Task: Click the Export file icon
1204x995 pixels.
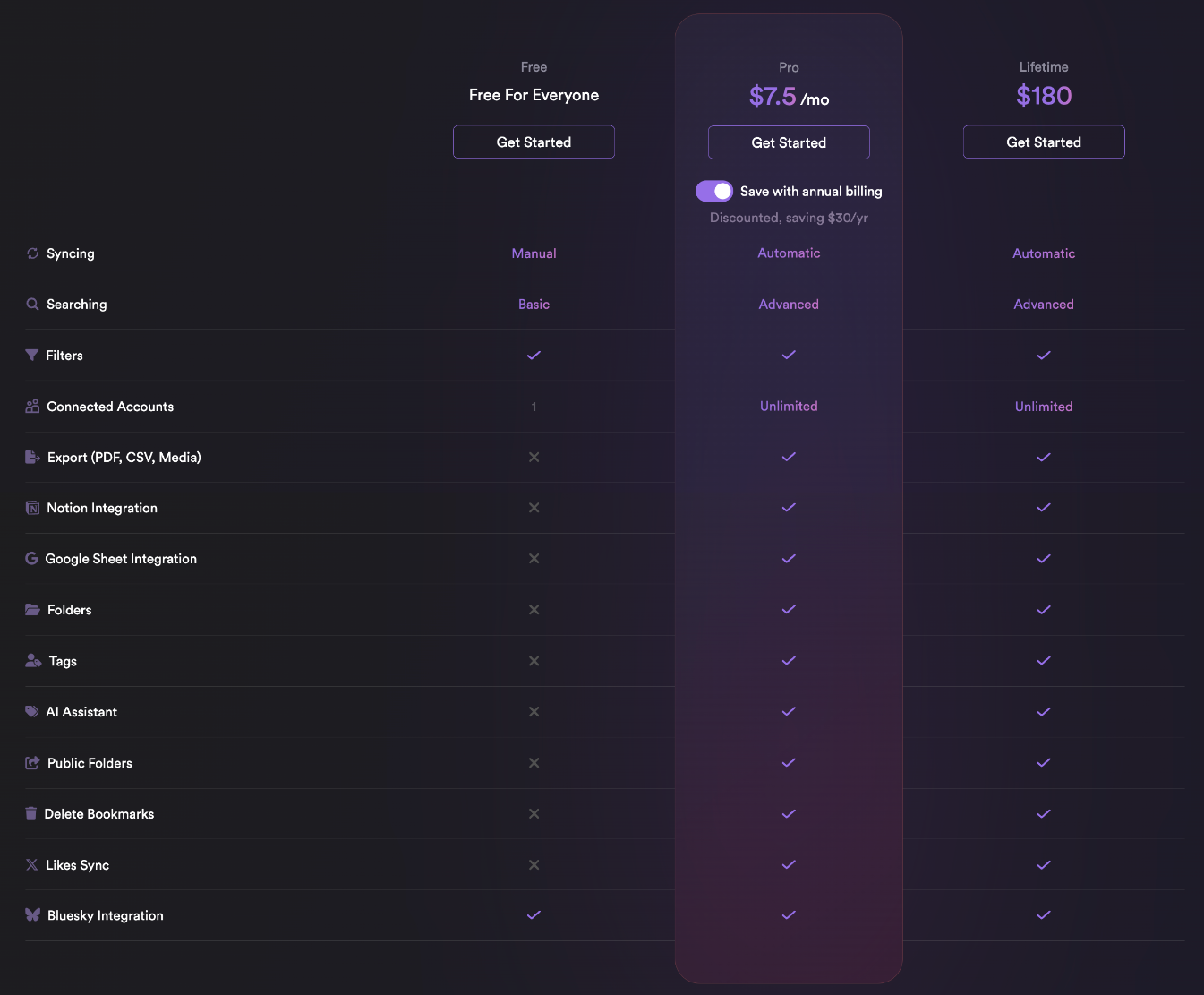Action: click(32, 458)
